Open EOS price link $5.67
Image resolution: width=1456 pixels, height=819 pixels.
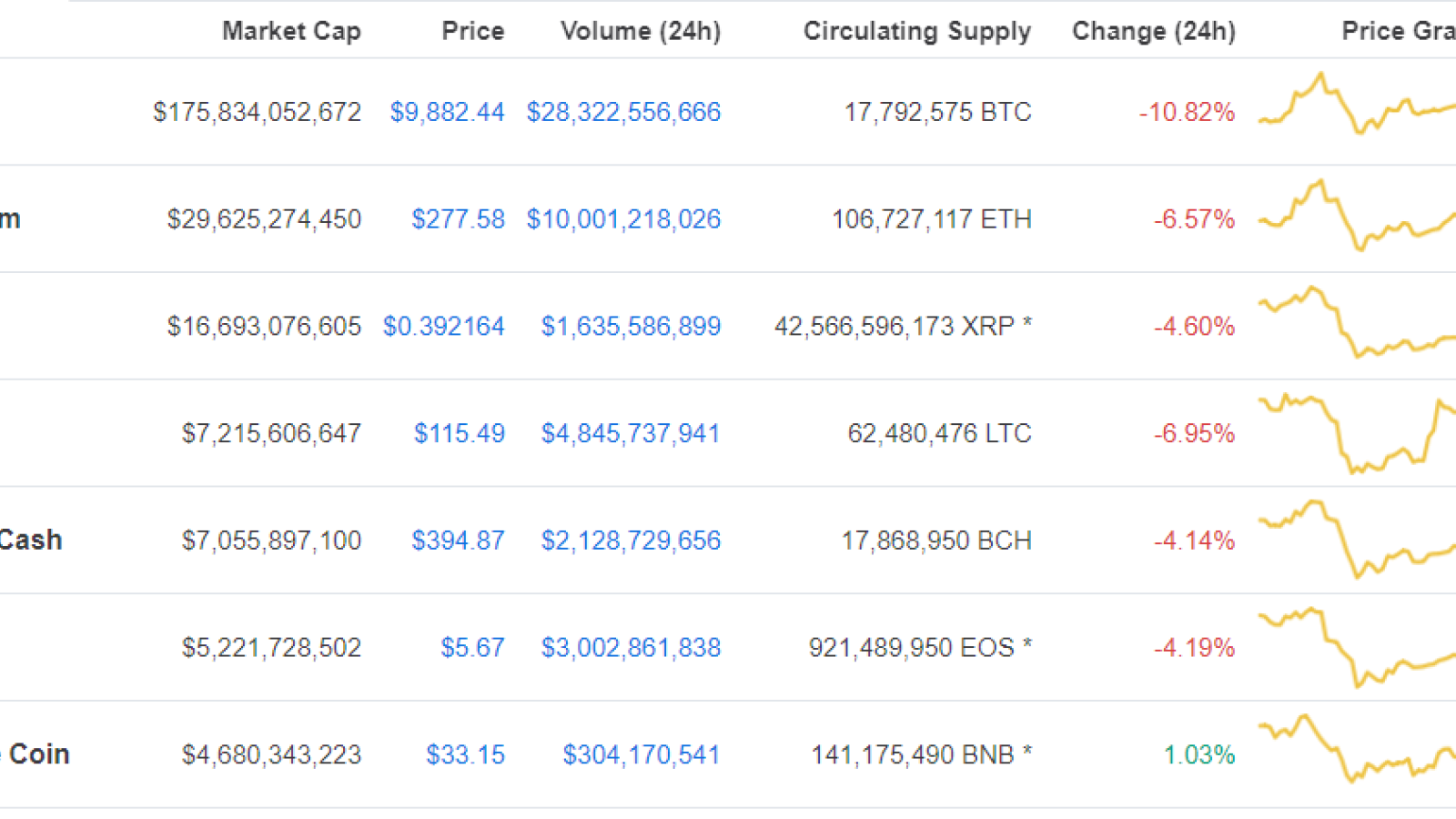click(472, 648)
